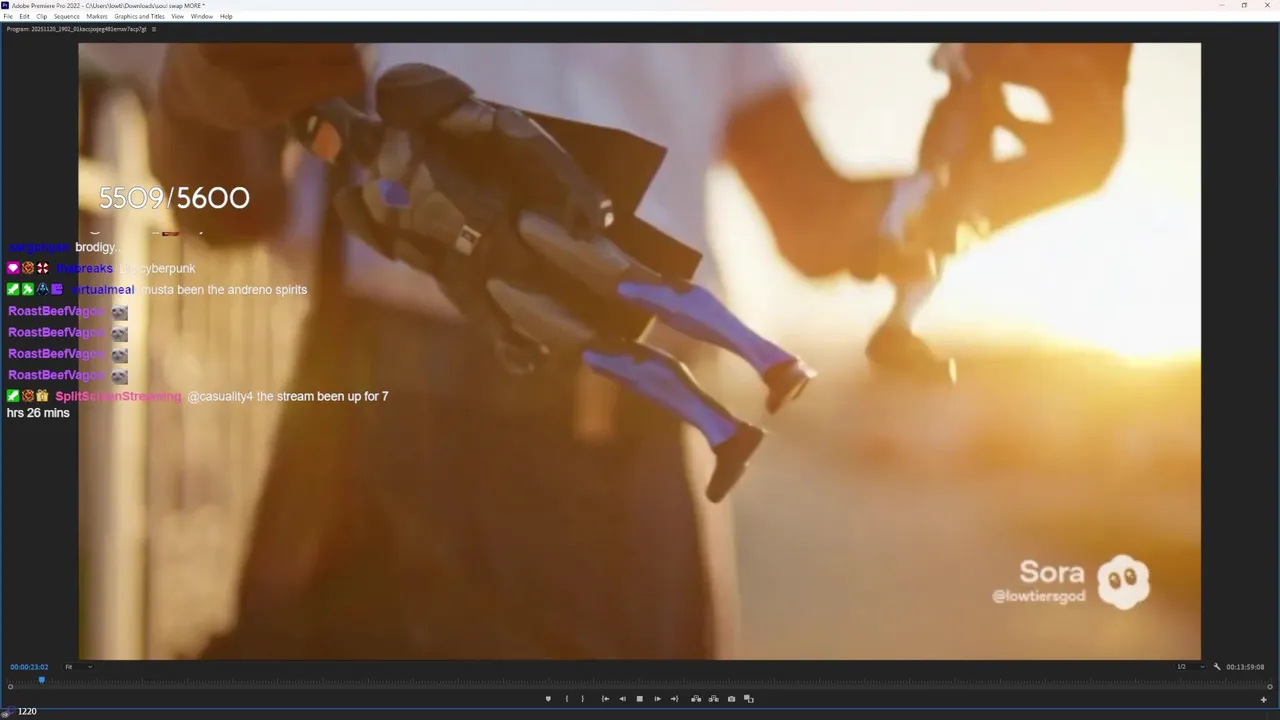Click the Extract button
1280x720 pixels.
pyautogui.click(x=714, y=699)
